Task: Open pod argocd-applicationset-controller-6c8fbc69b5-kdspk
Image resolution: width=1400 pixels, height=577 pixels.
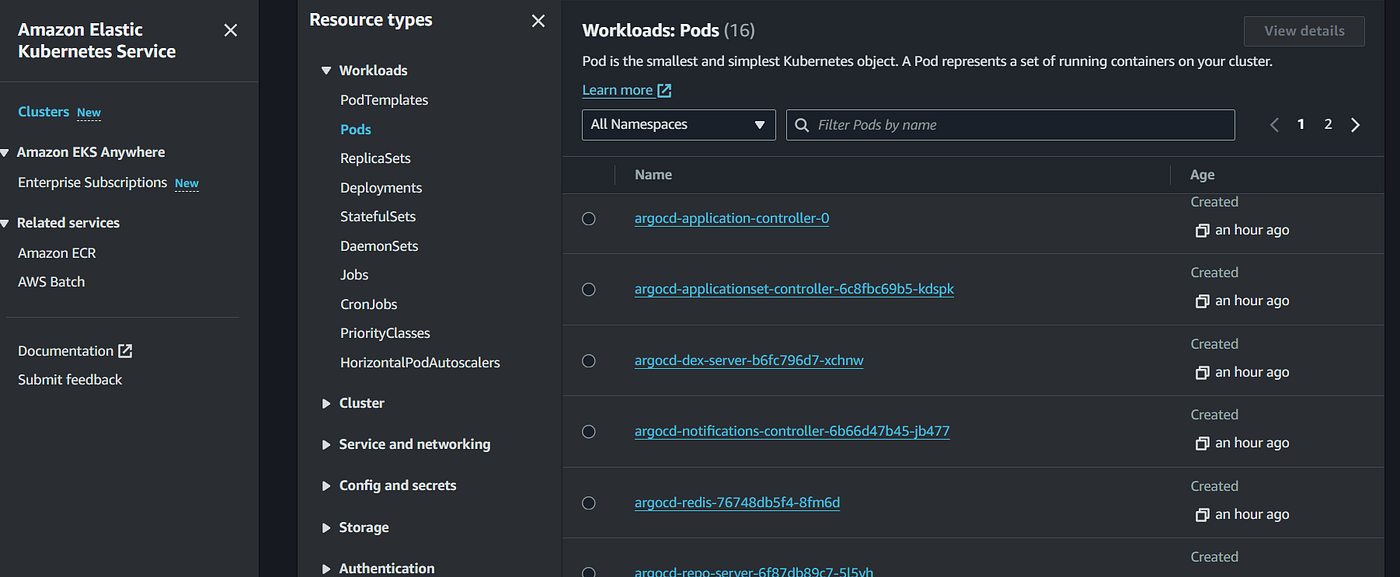Action: pos(794,289)
